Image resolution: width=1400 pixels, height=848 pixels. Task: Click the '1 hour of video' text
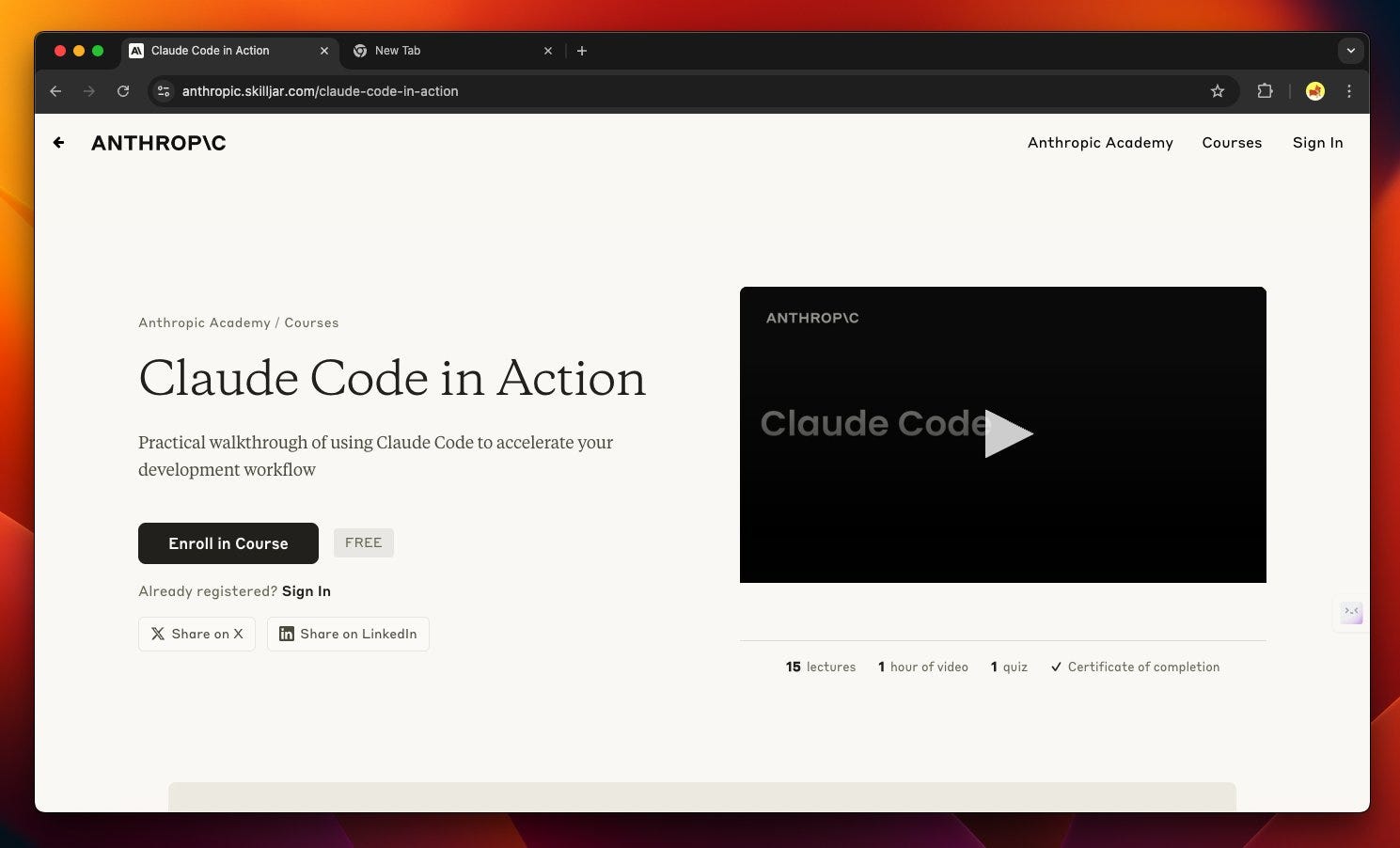point(923,667)
